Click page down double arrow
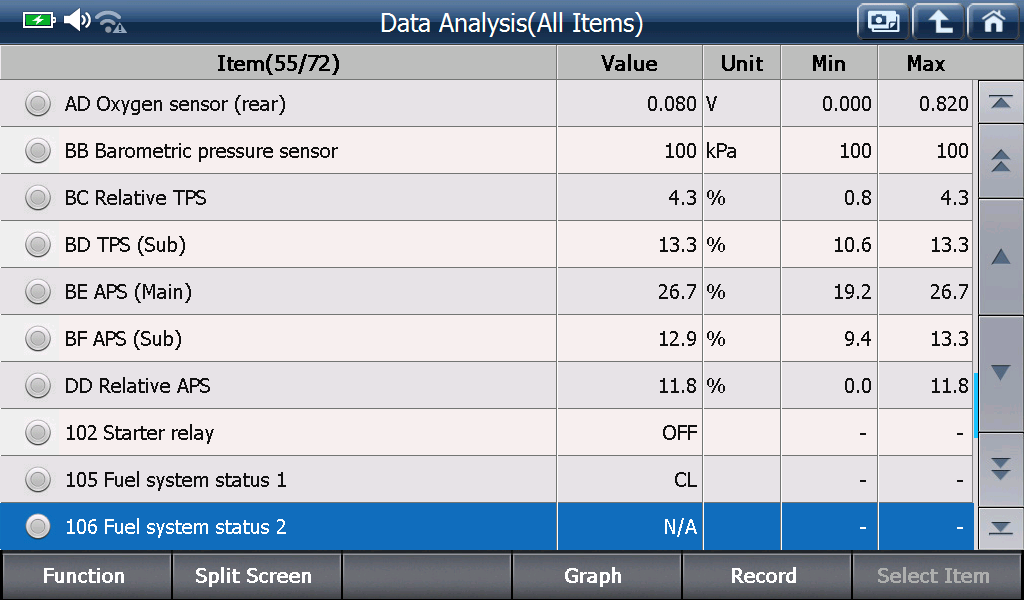This screenshot has width=1024, height=600. click(x=1000, y=469)
